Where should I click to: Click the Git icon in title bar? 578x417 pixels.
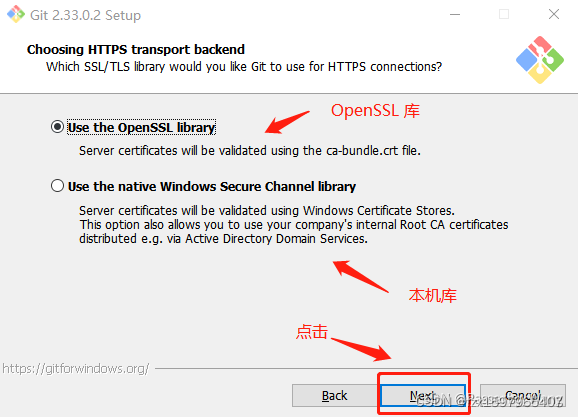[16, 14]
